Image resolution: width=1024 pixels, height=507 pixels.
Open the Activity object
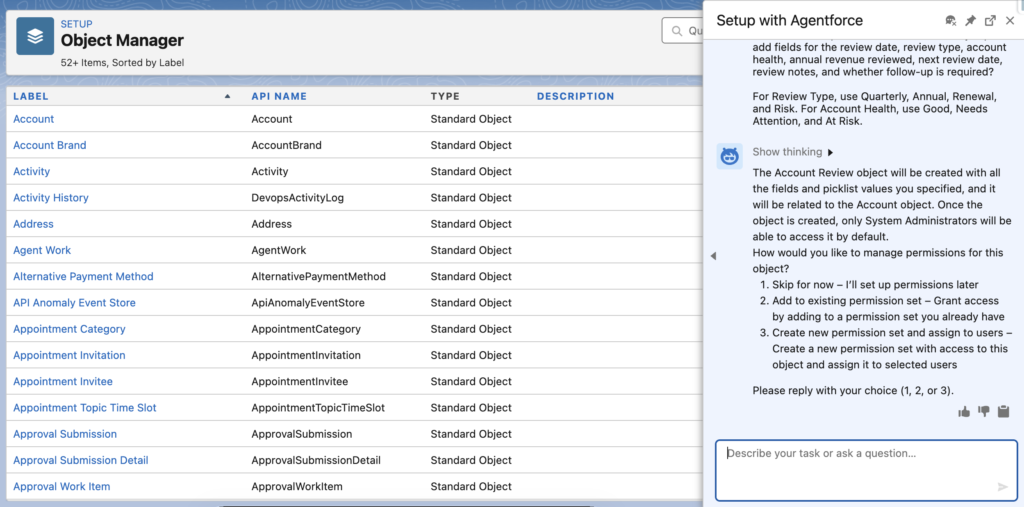click(31, 171)
